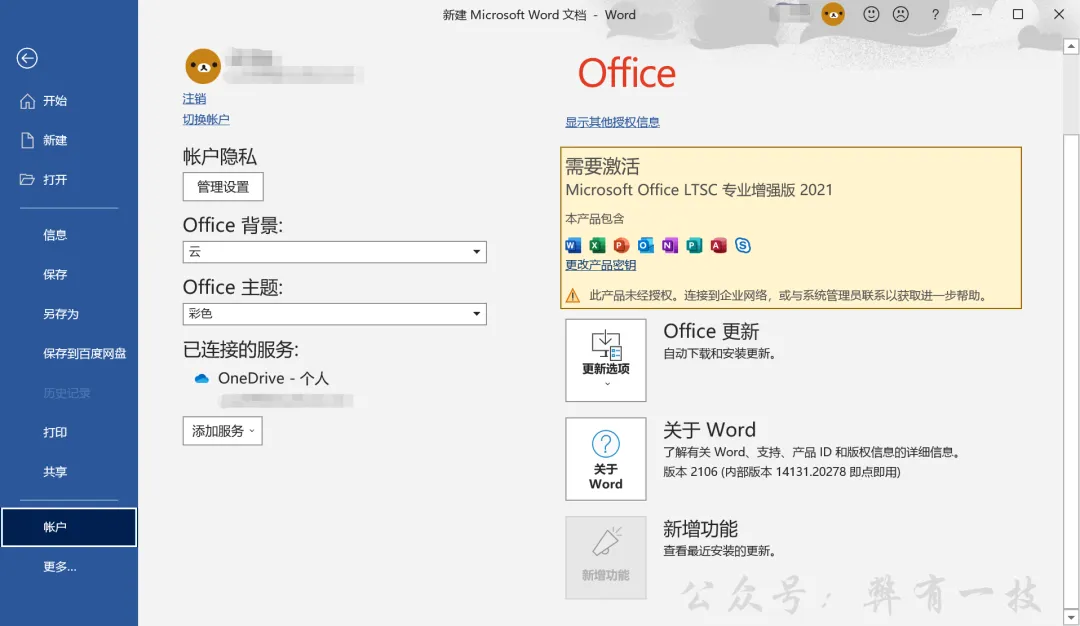This screenshot has width=1080, height=626.
Task: Click the Skype app icon in product list
Action: point(742,245)
